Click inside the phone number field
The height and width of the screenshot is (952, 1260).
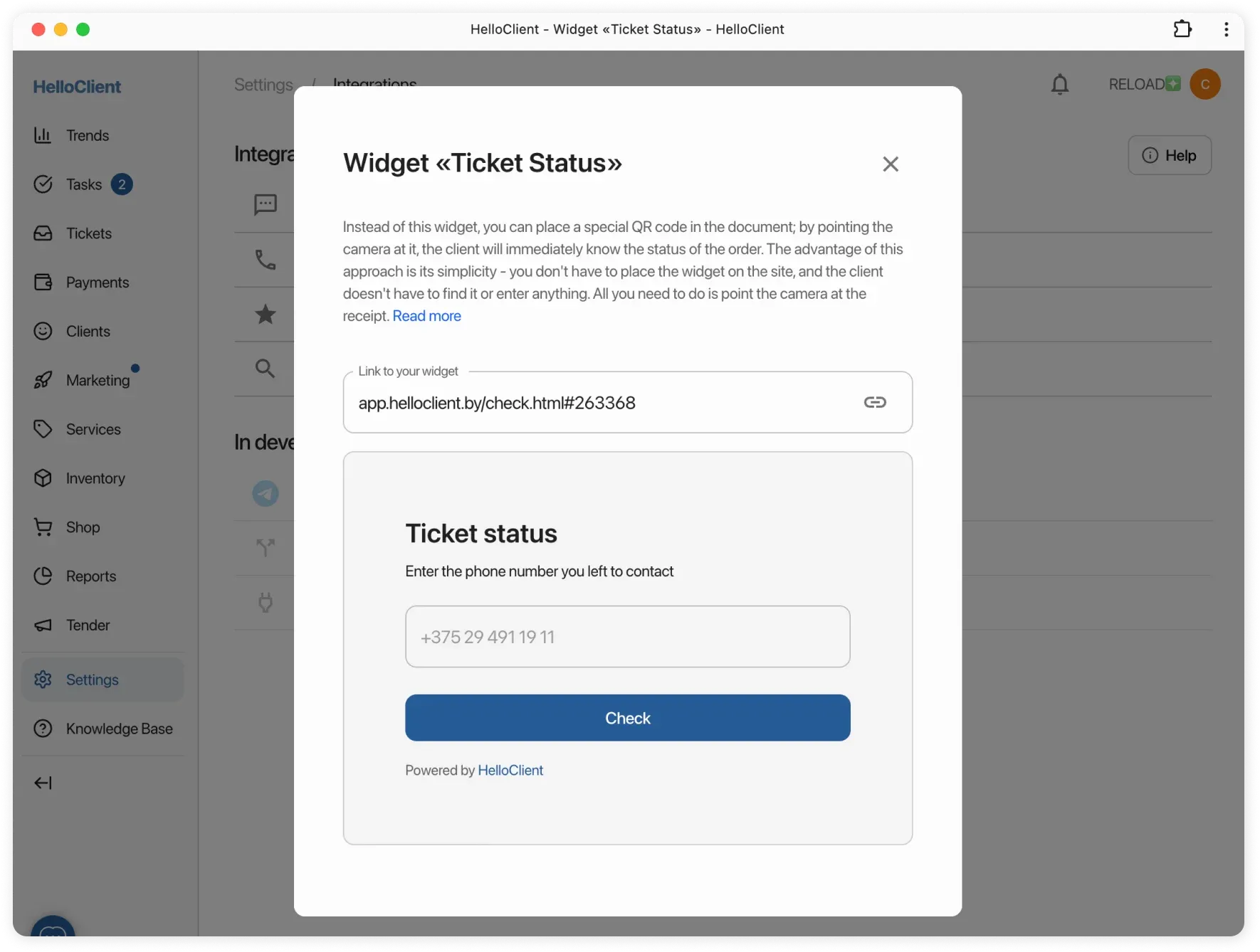pyautogui.click(x=627, y=637)
